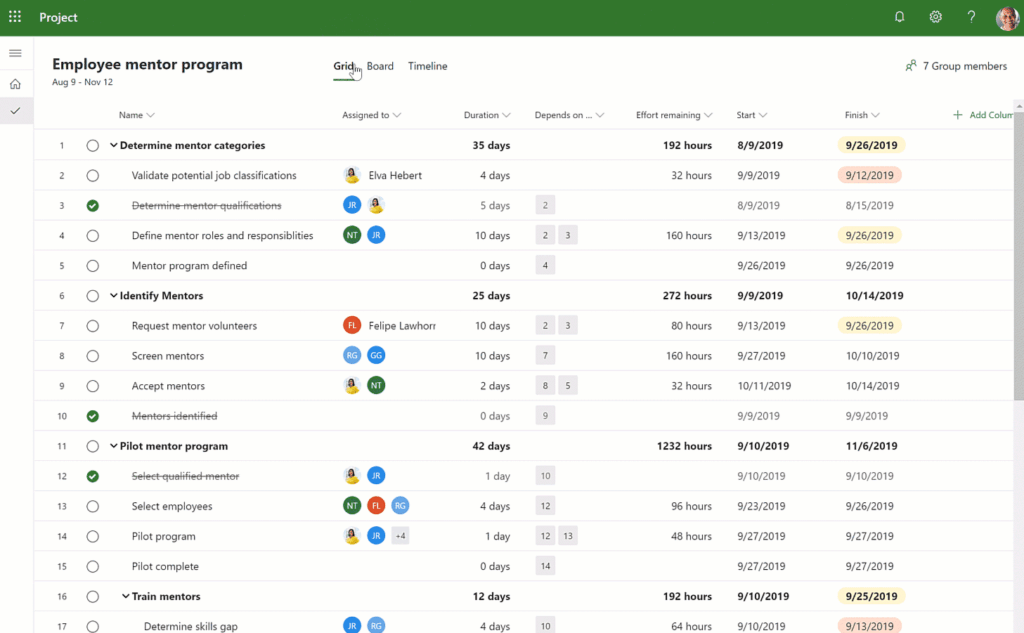
Task: Switch to Grid view tab
Action: pos(344,66)
